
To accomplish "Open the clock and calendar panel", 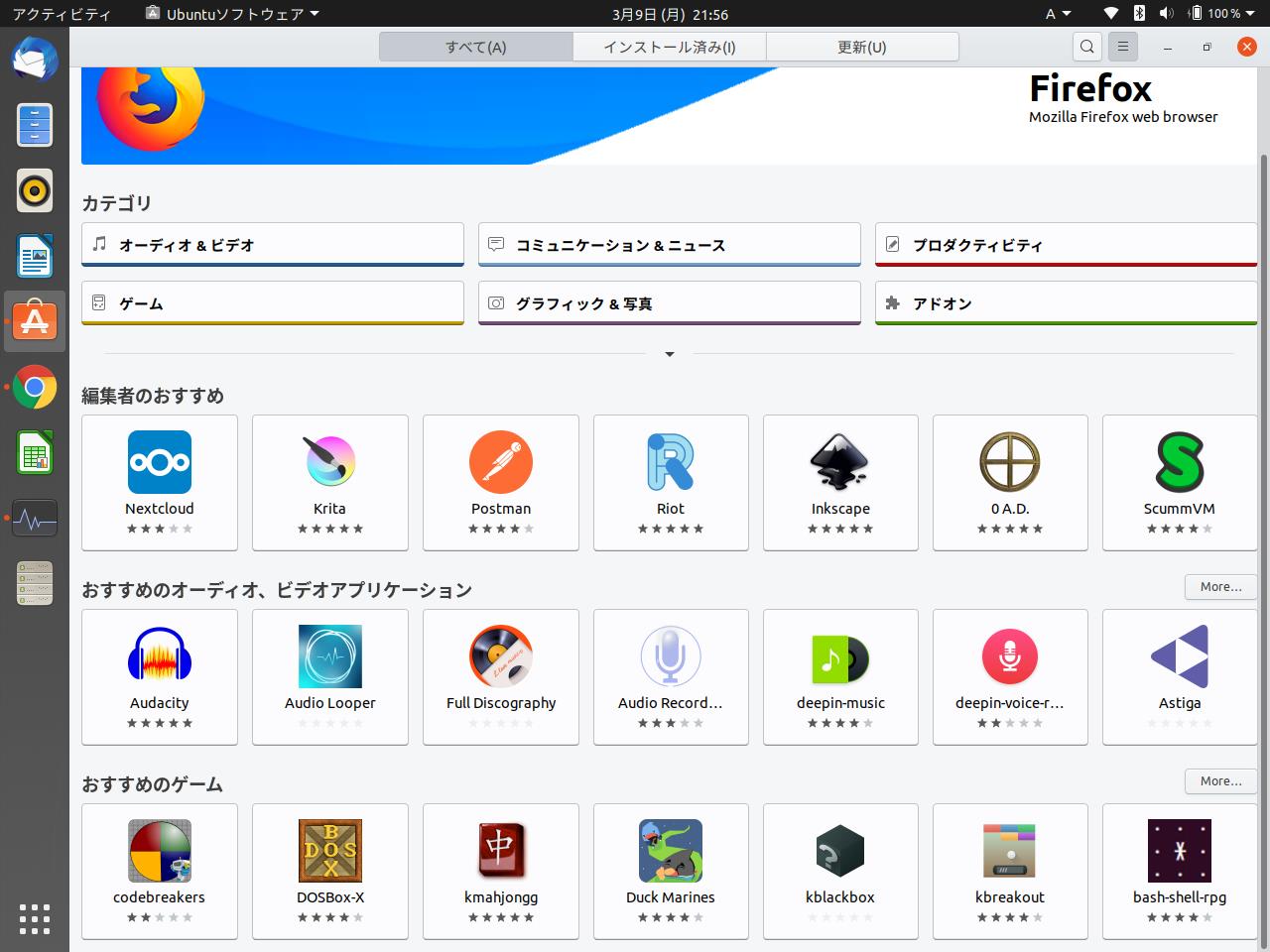I will pyautogui.click(x=671, y=14).
